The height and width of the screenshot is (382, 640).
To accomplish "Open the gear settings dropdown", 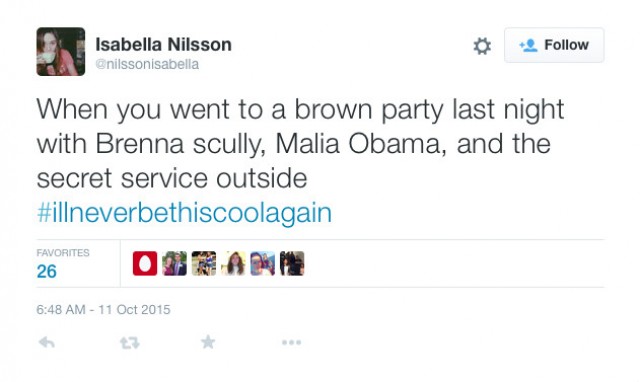I will click(482, 46).
